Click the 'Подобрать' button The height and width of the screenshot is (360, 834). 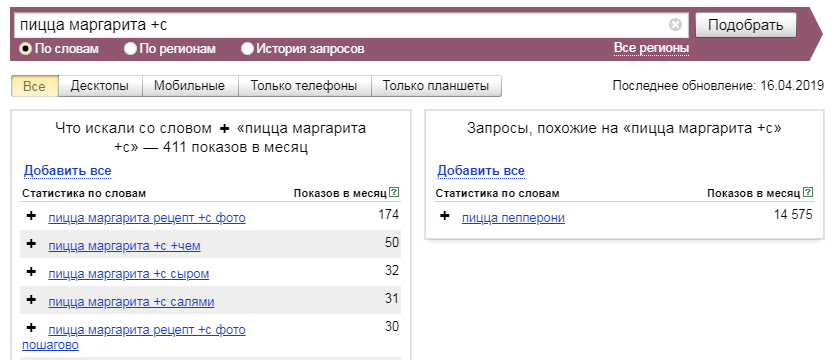tap(746, 25)
